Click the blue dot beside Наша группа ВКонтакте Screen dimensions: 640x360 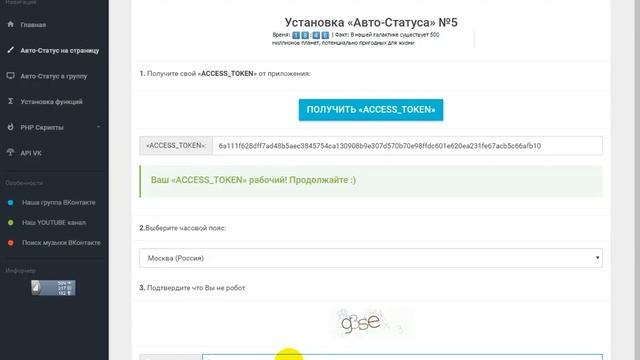(x=11, y=202)
